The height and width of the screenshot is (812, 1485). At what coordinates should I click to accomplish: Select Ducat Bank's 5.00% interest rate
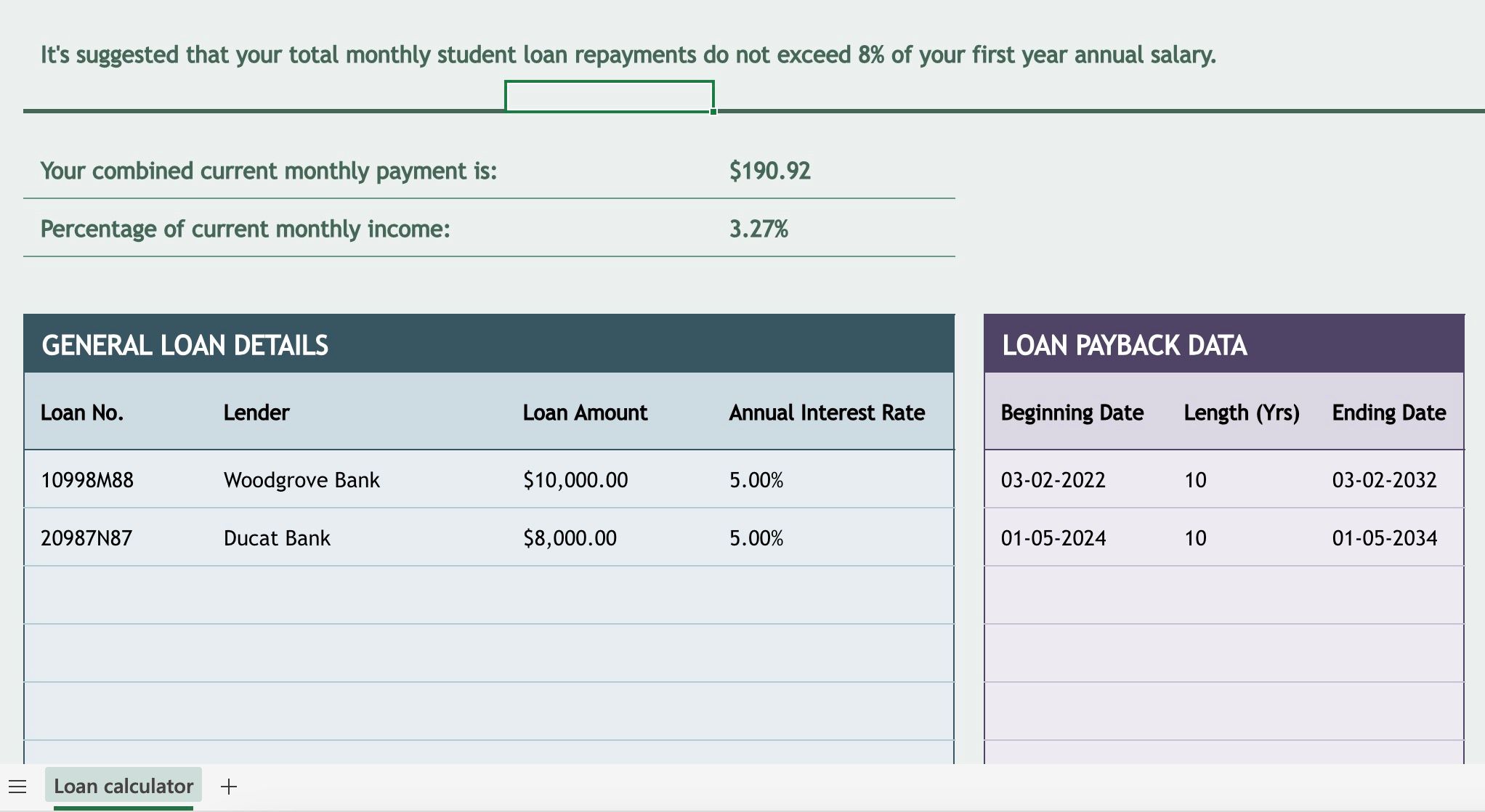(756, 538)
